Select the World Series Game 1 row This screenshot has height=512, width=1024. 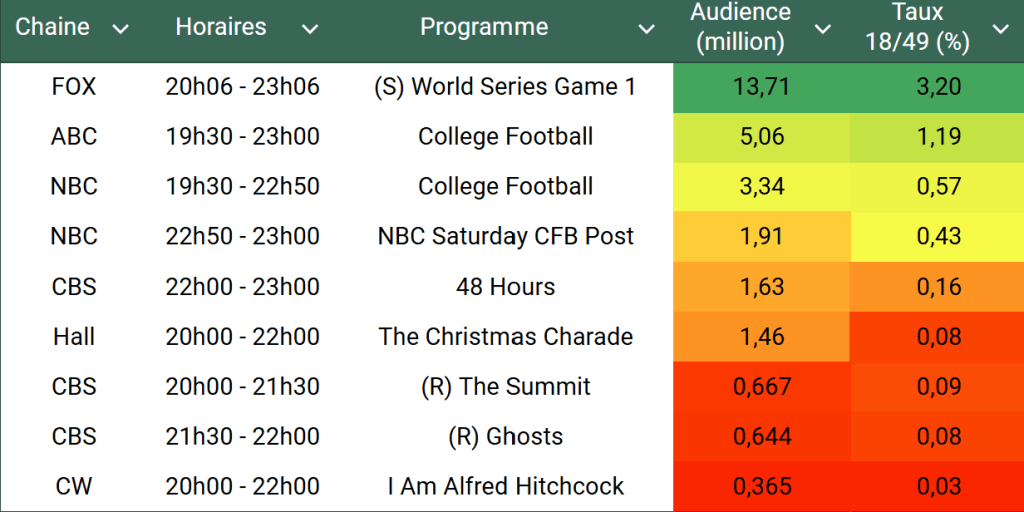click(505, 87)
